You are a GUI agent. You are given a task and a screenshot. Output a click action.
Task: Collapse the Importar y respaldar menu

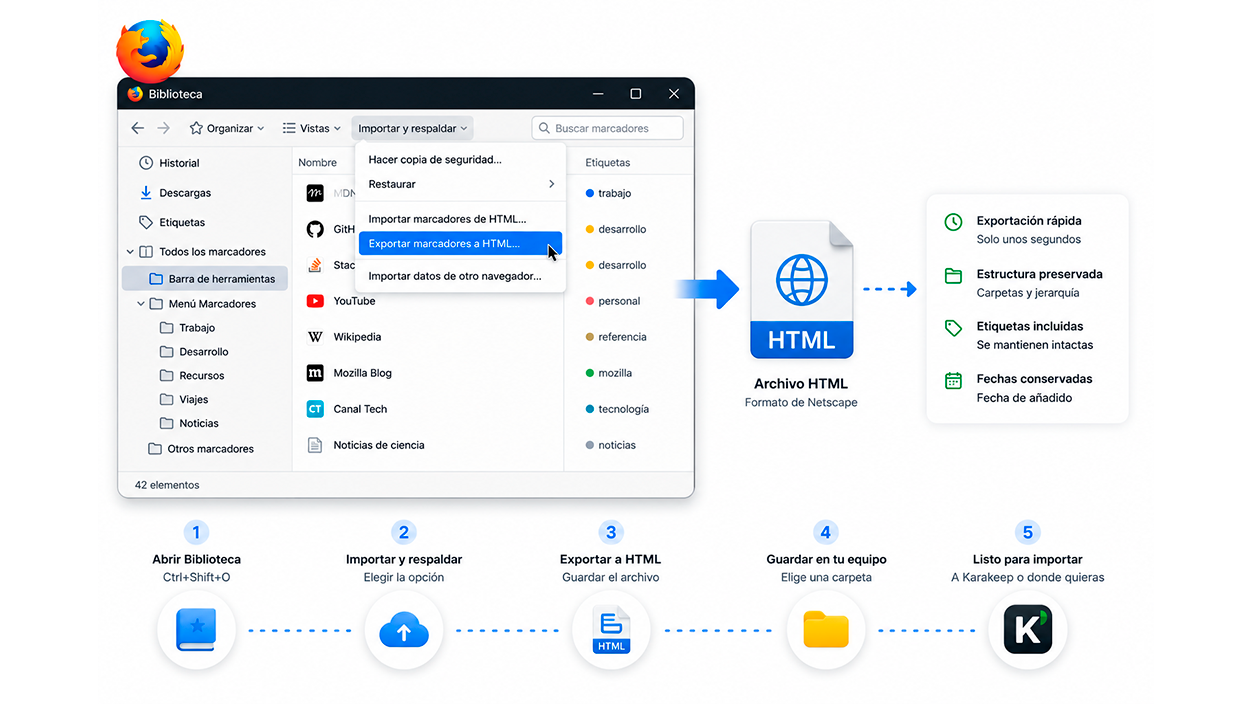tap(413, 128)
